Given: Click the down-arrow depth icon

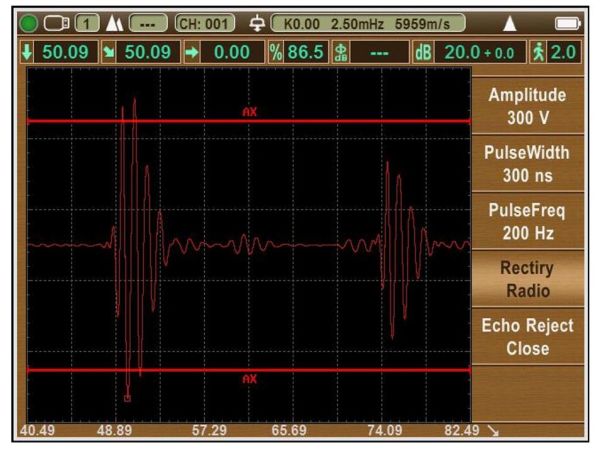Looking at the screenshot, I should pyautogui.click(x=27, y=52).
